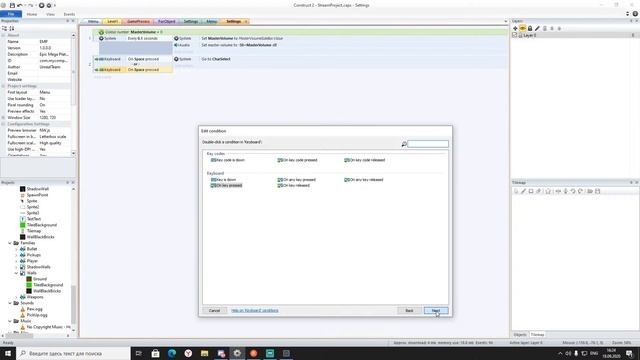Sort properties categorized icon
This screenshot has height=360, width=640.
[x=4, y=29]
